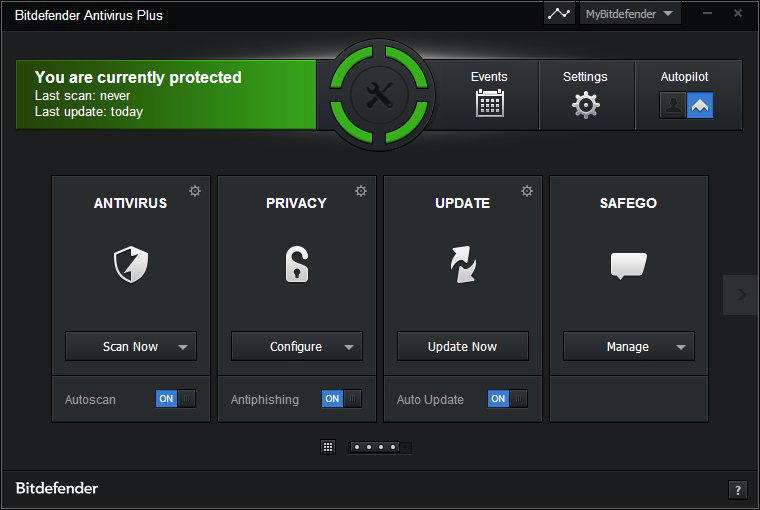Toggle the Auto Update switch
The height and width of the screenshot is (510, 760).
507,398
